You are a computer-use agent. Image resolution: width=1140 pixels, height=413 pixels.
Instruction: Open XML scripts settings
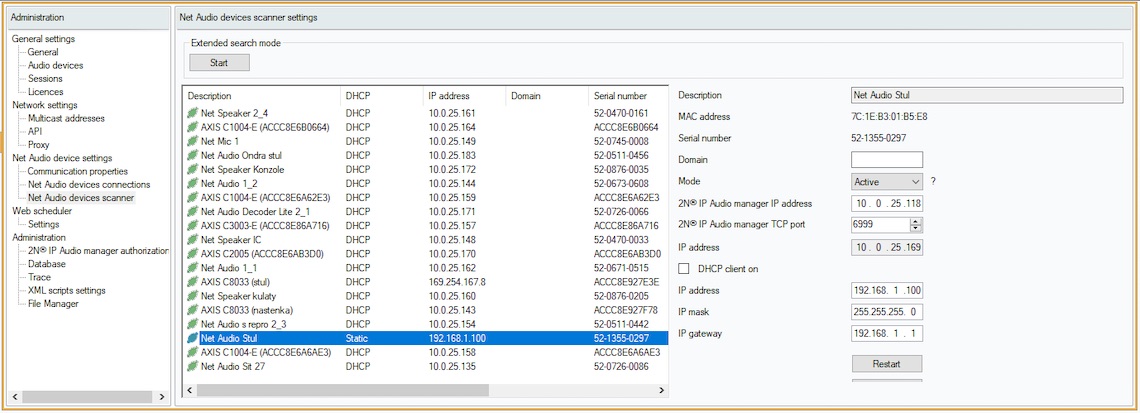click(67, 291)
